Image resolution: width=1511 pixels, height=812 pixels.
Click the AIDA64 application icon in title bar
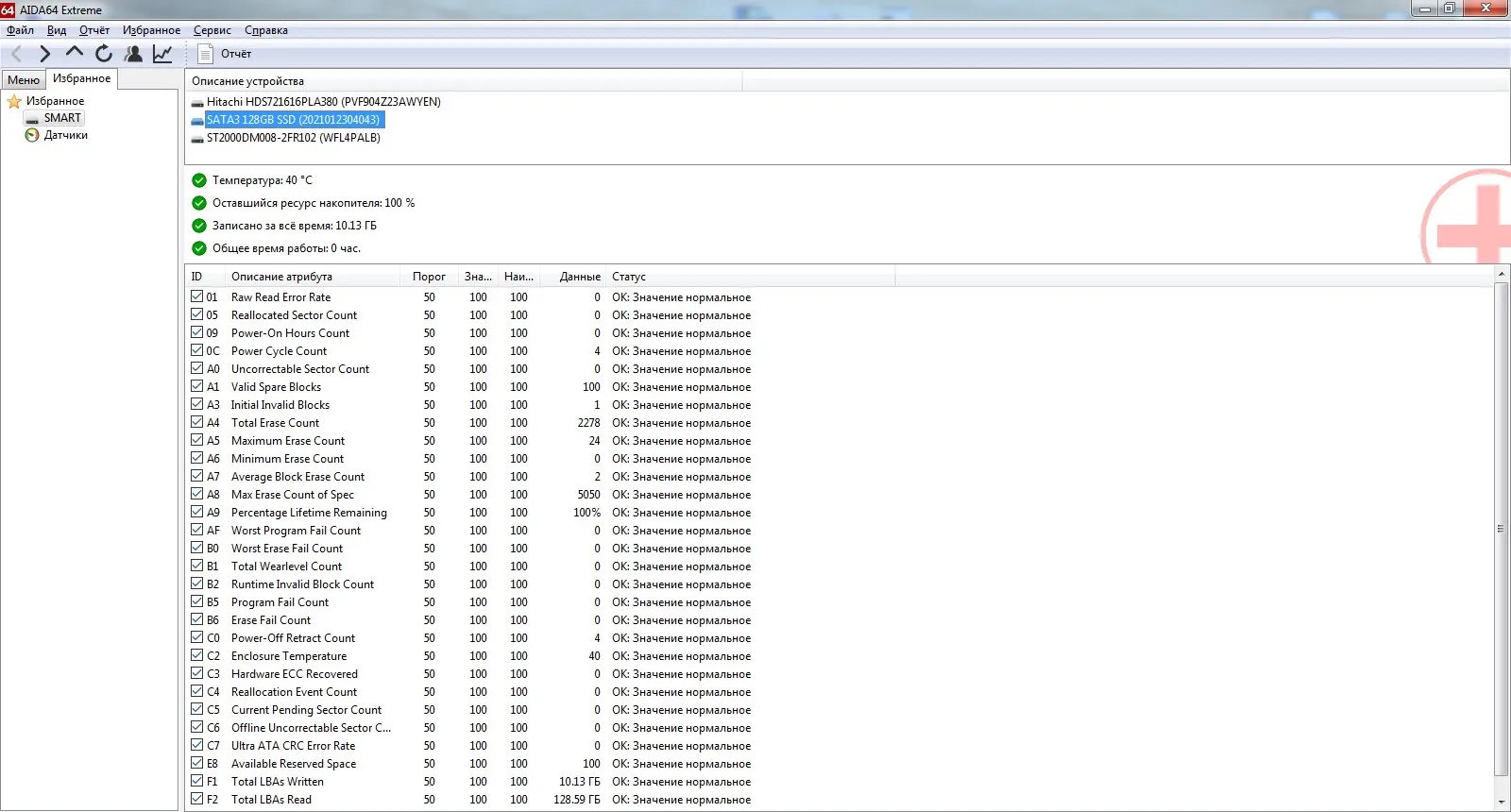(x=8, y=9)
